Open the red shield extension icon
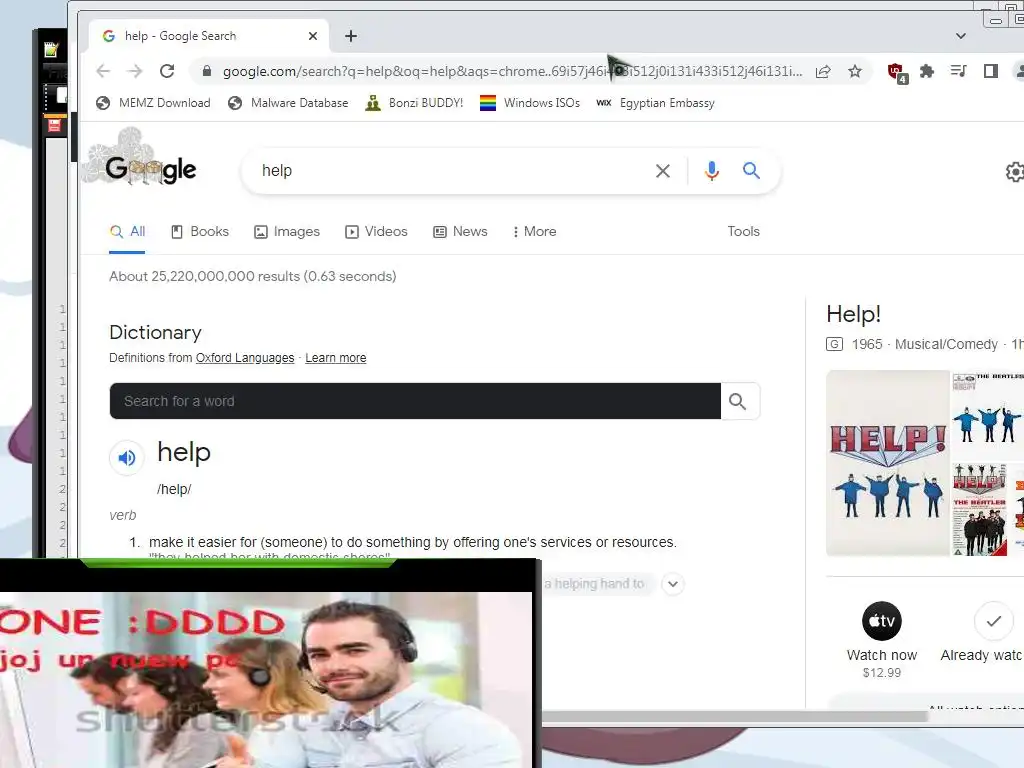1024x768 pixels. (897, 72)
